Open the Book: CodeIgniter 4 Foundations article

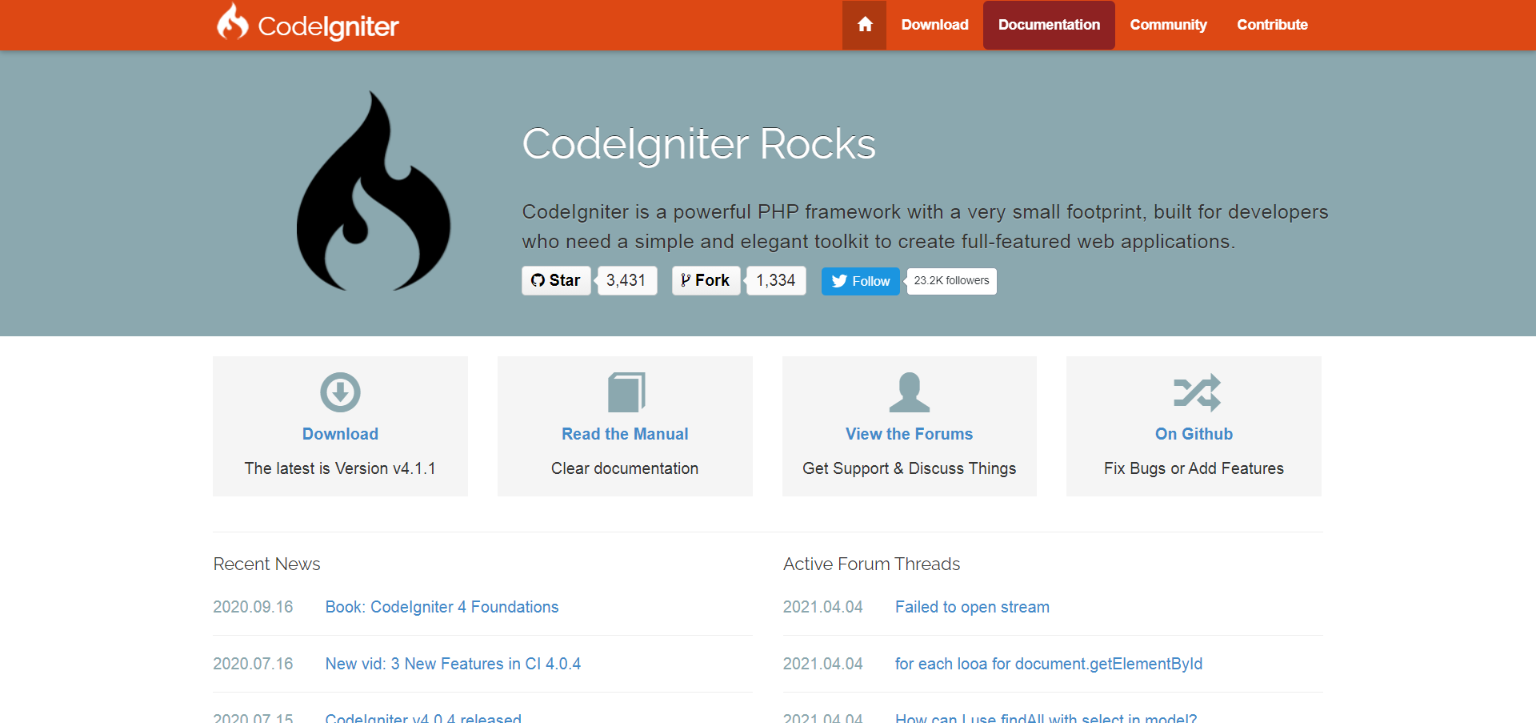coord(442,607)
